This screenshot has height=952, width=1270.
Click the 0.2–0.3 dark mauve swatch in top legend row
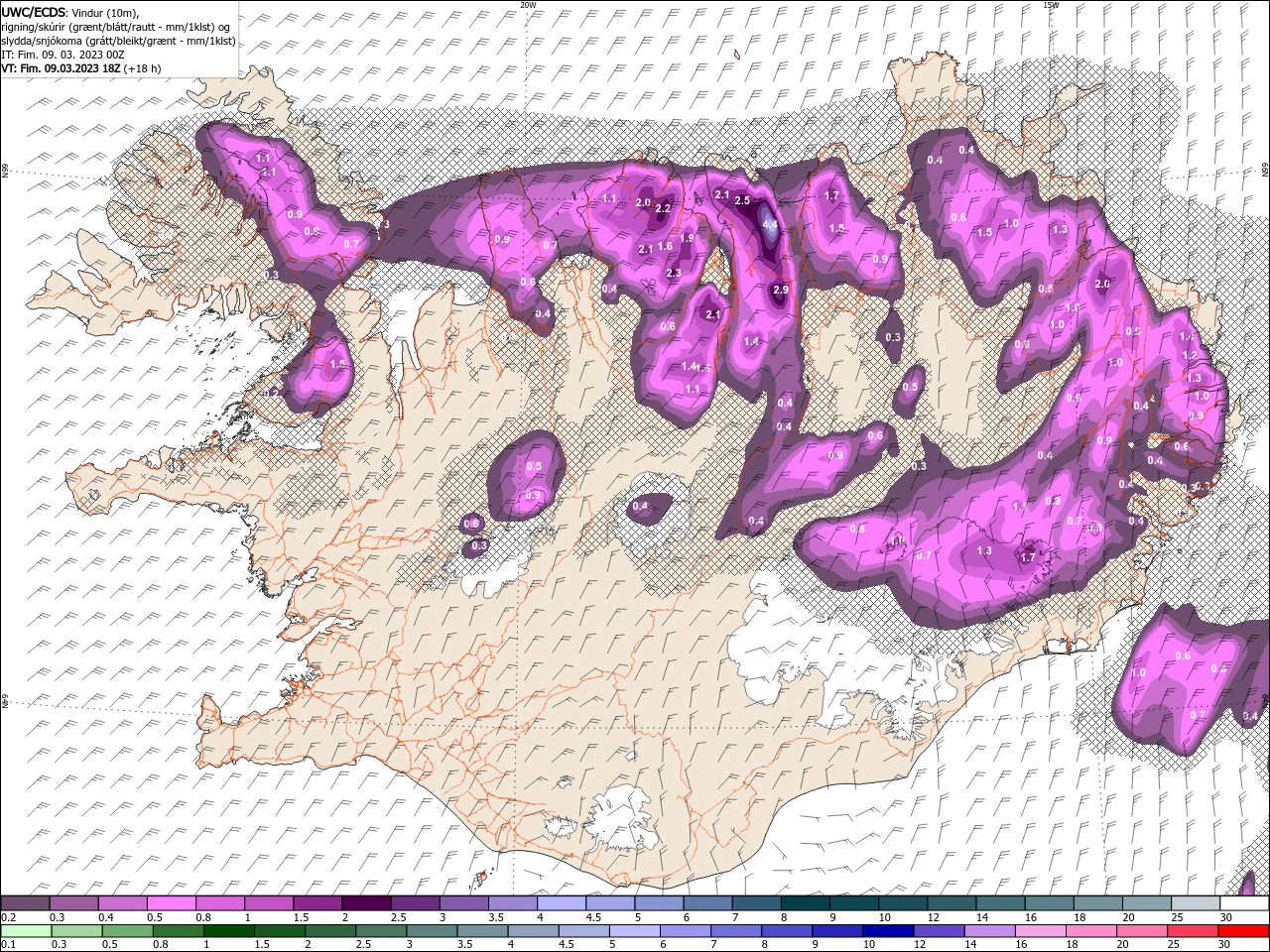[25, 903]
